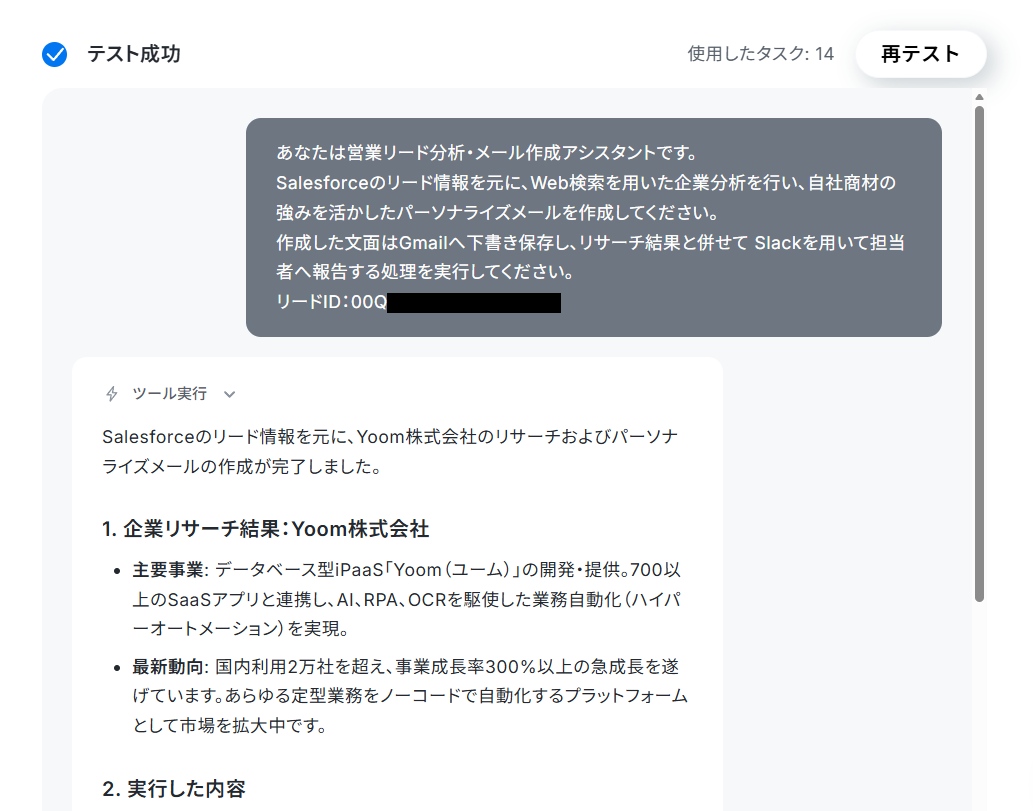Click the 使用したタスク: 14 counter
Screen dimensions: 1033x811
[760, 54]
